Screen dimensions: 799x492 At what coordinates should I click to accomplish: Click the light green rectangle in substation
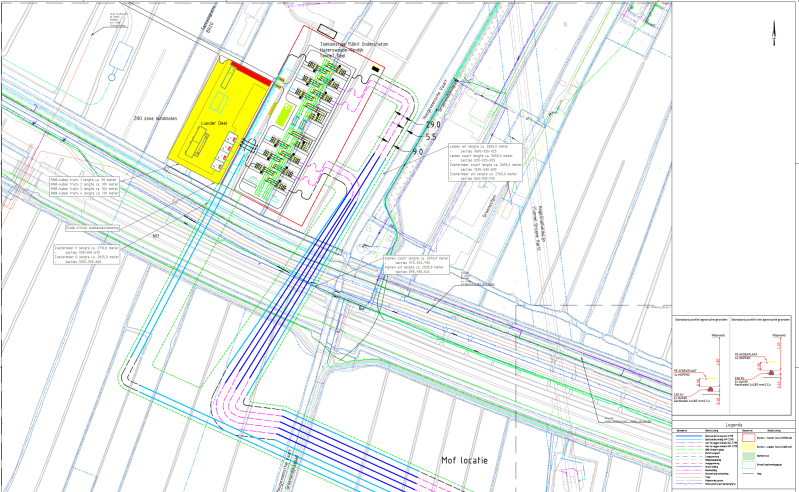click(283, 115)
